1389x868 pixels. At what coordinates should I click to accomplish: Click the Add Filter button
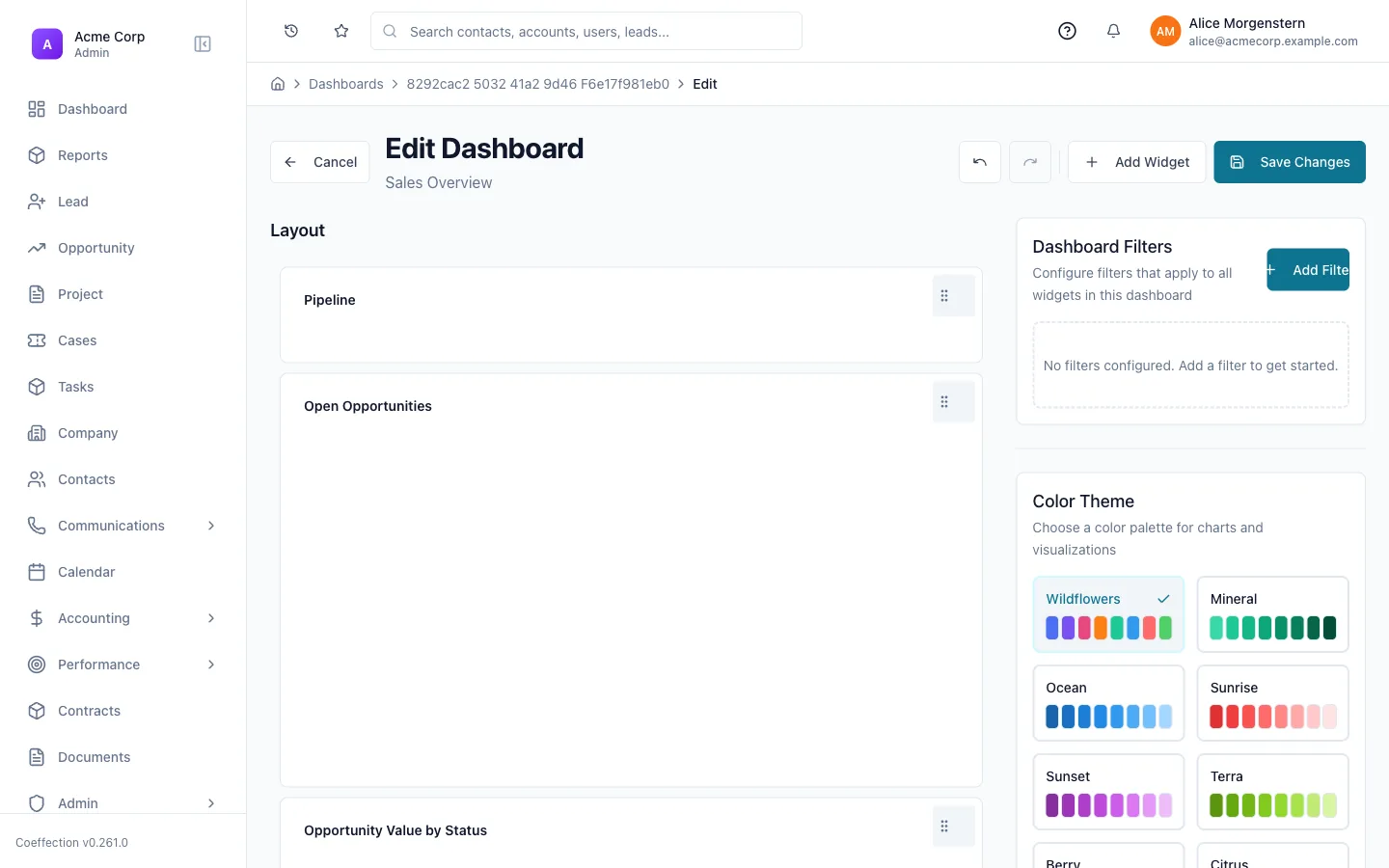point(1308,270)
